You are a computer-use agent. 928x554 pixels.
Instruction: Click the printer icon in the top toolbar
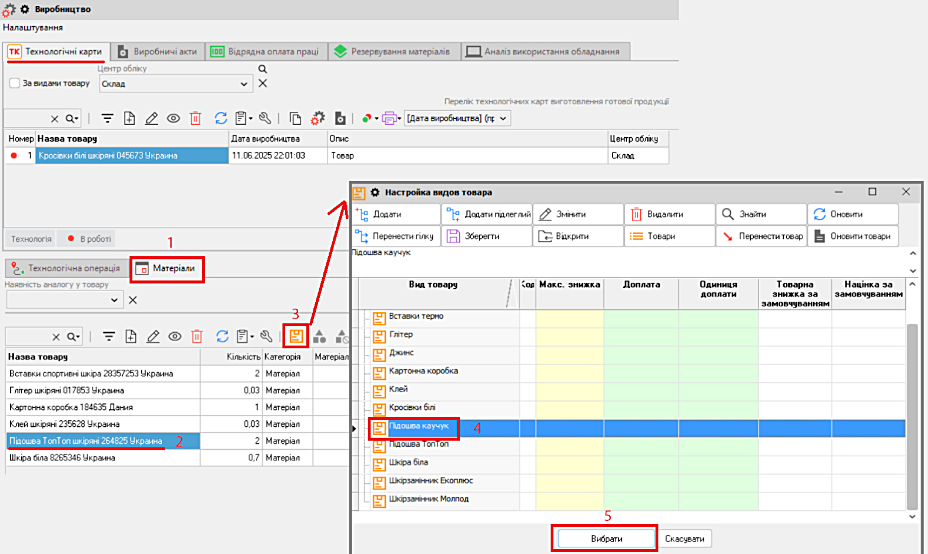[389, 118]
